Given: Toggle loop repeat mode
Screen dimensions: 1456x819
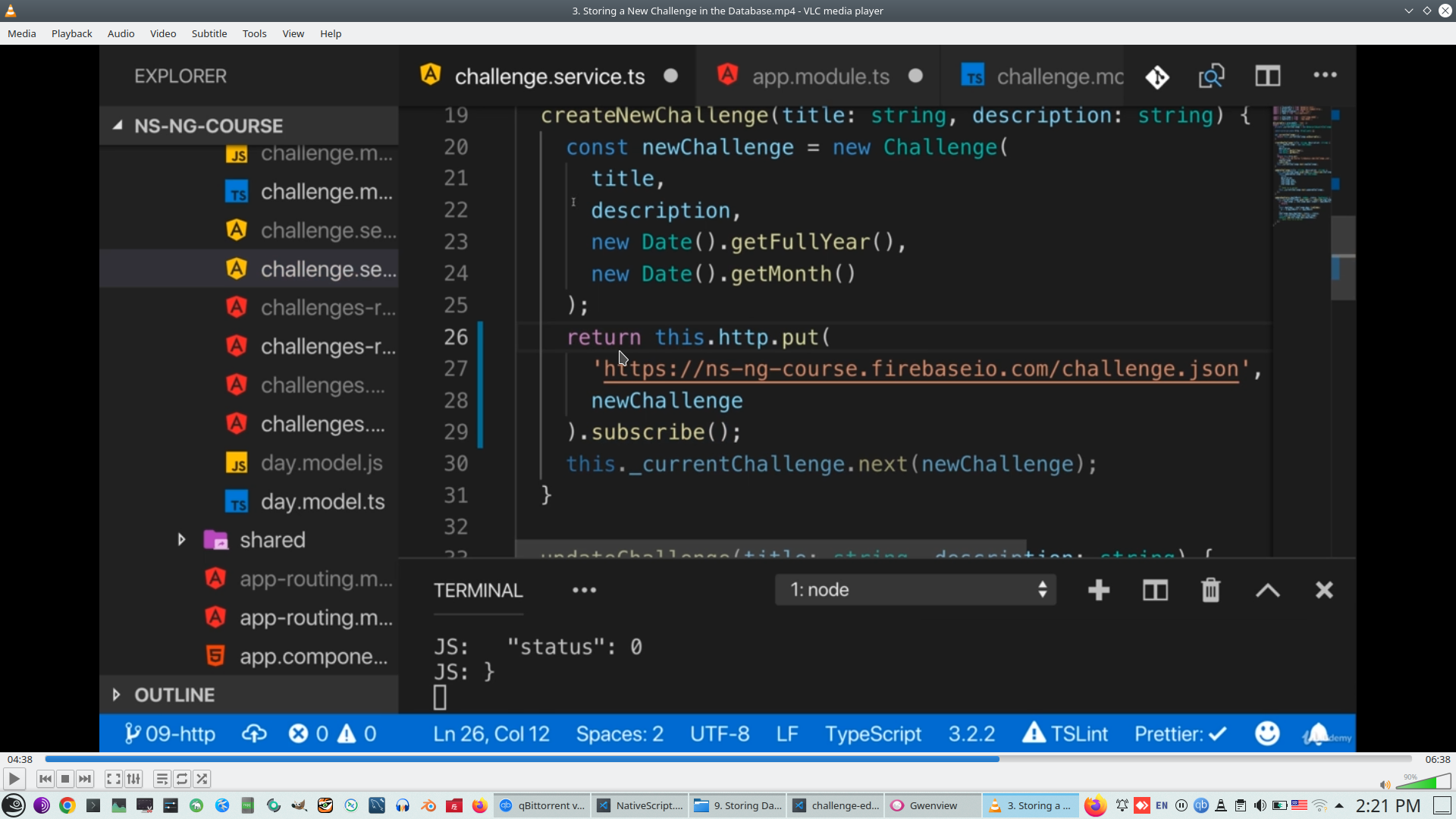Looking at the screenshot, I should pyautogui.click(x=182, y=779).
